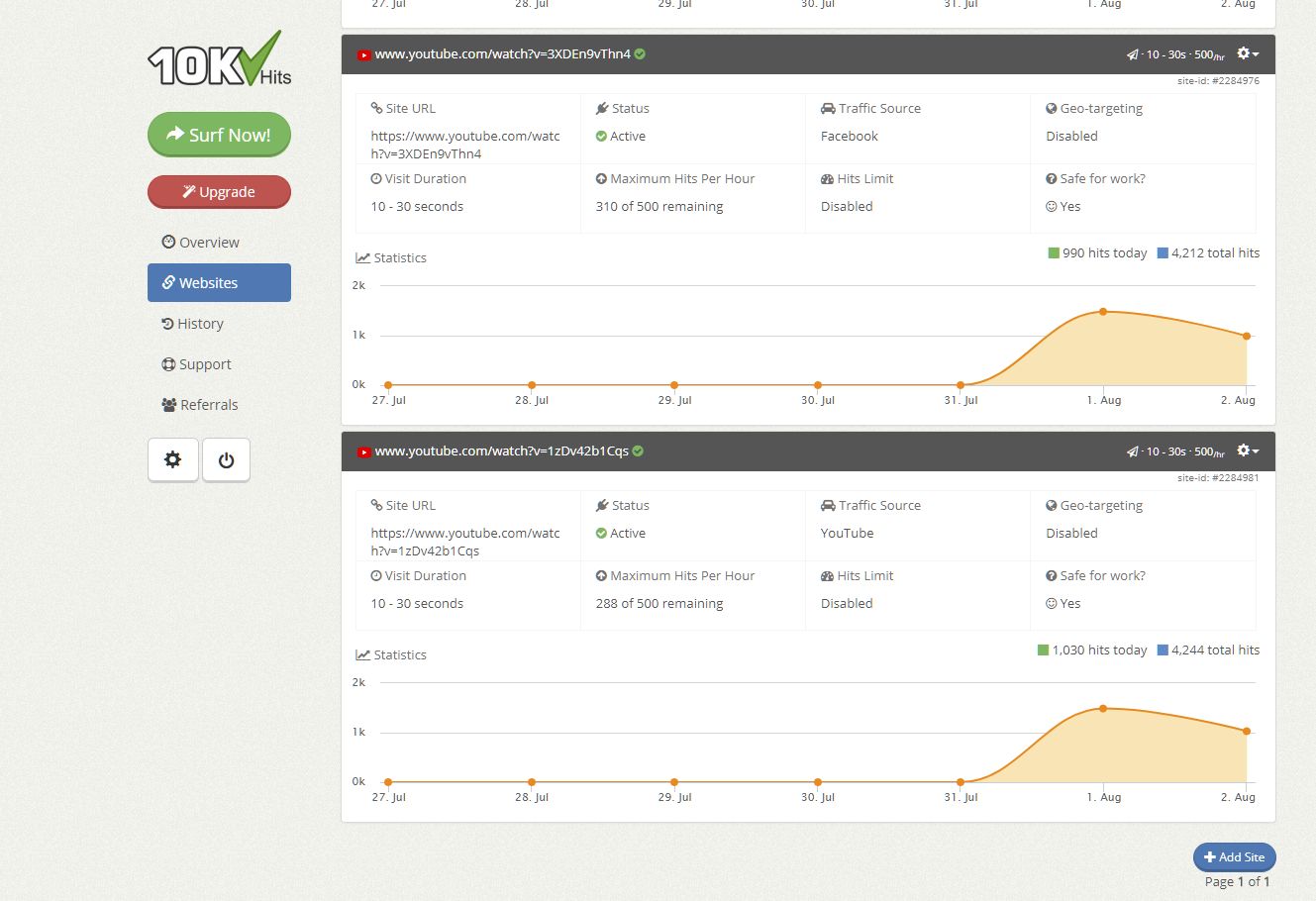The image size is (1316, 901).
Task: Click site-id #2284981 label
Action: tap(1218, 478)
